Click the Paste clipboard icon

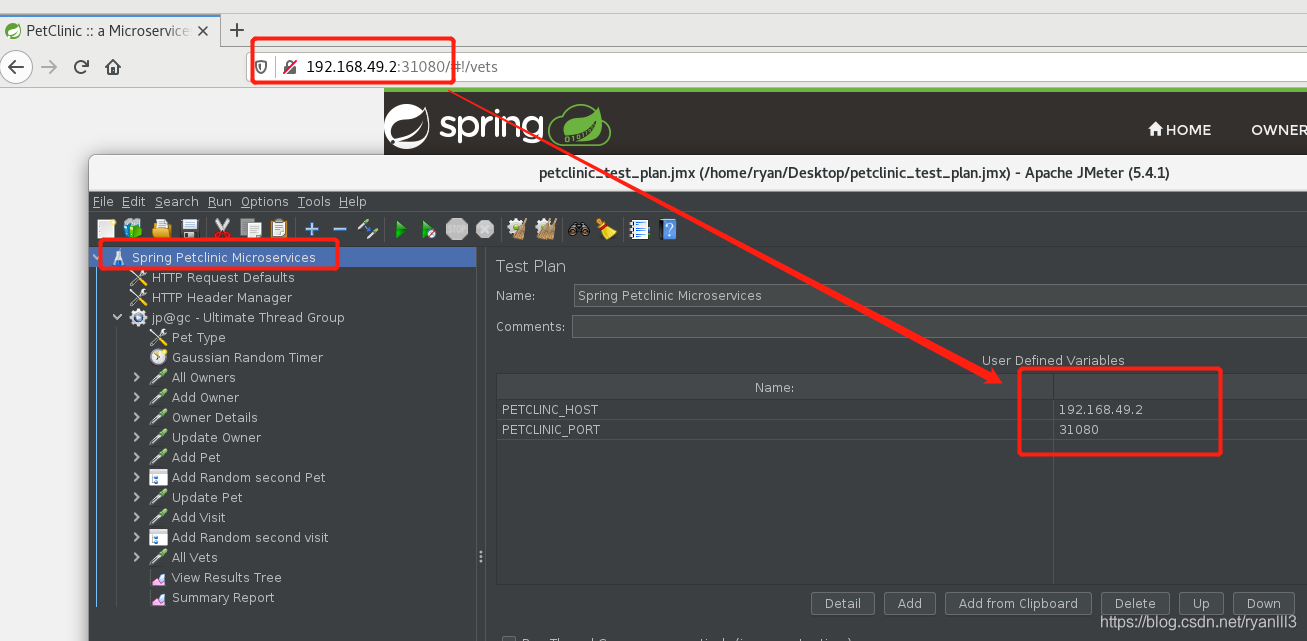(279, 229)
